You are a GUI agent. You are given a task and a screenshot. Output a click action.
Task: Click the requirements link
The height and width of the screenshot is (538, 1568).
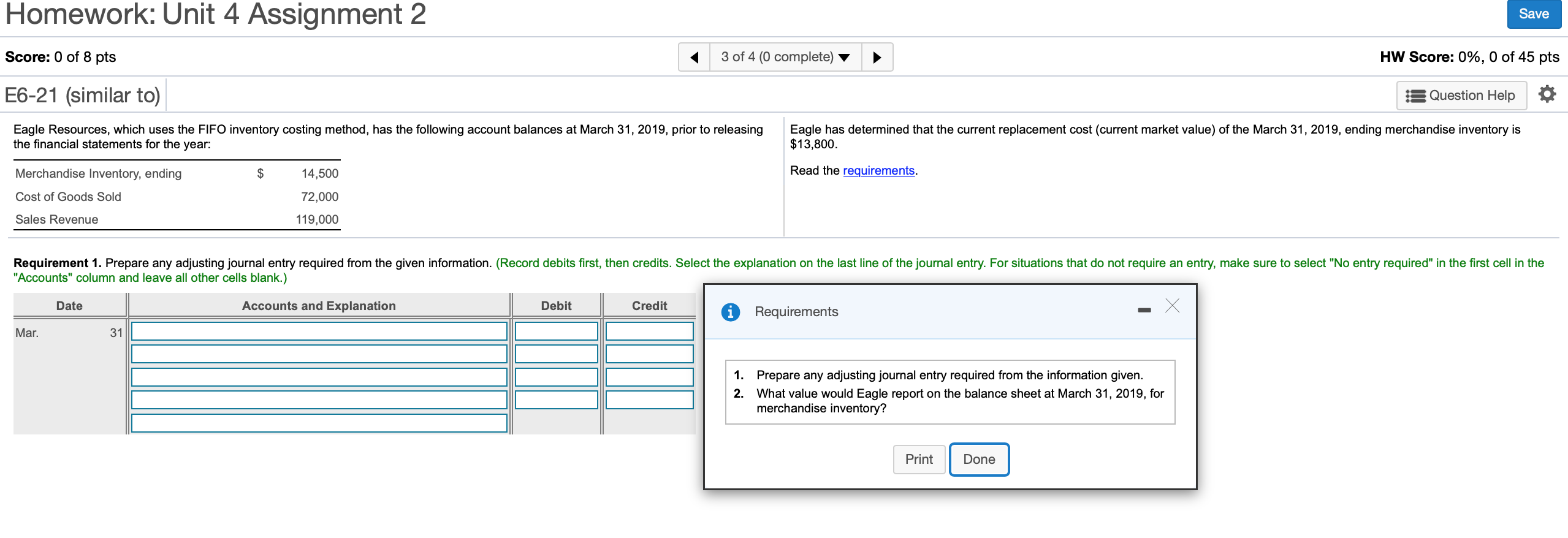pyautogui.click(x=878, y=170)
